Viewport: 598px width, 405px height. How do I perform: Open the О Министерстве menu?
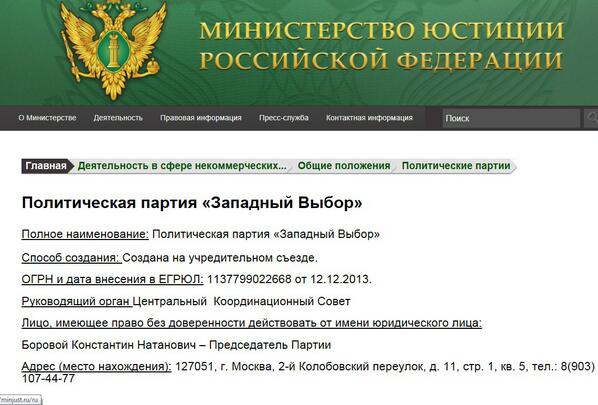(47, 118)
